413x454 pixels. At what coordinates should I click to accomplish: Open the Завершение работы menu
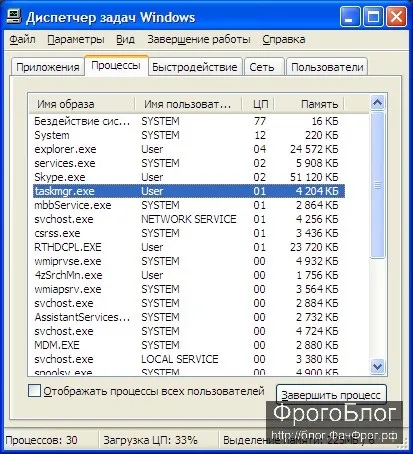(199, 39)
